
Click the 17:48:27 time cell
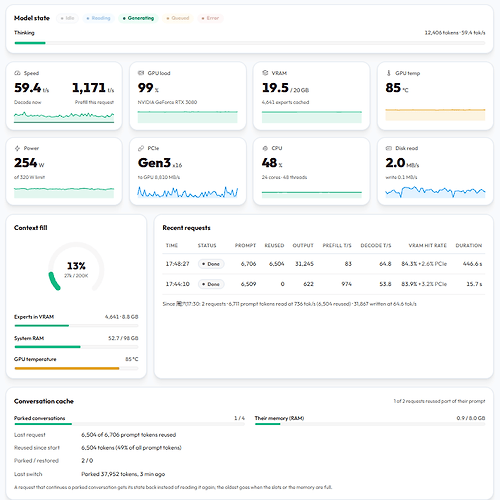point(177,264)
